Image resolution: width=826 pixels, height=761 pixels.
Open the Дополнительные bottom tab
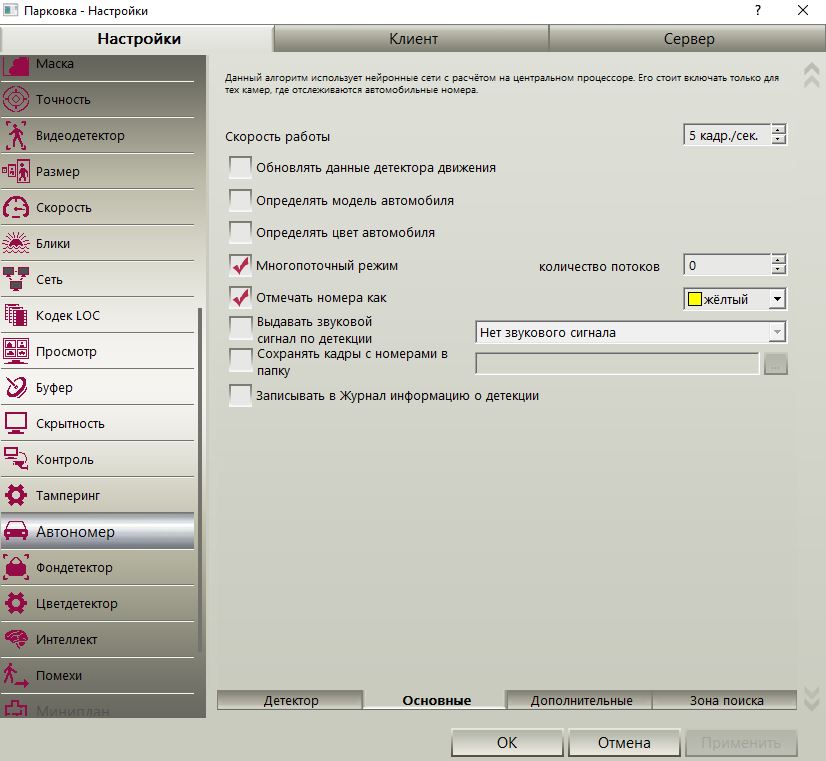pyautogui.click(x=581, y=700)
